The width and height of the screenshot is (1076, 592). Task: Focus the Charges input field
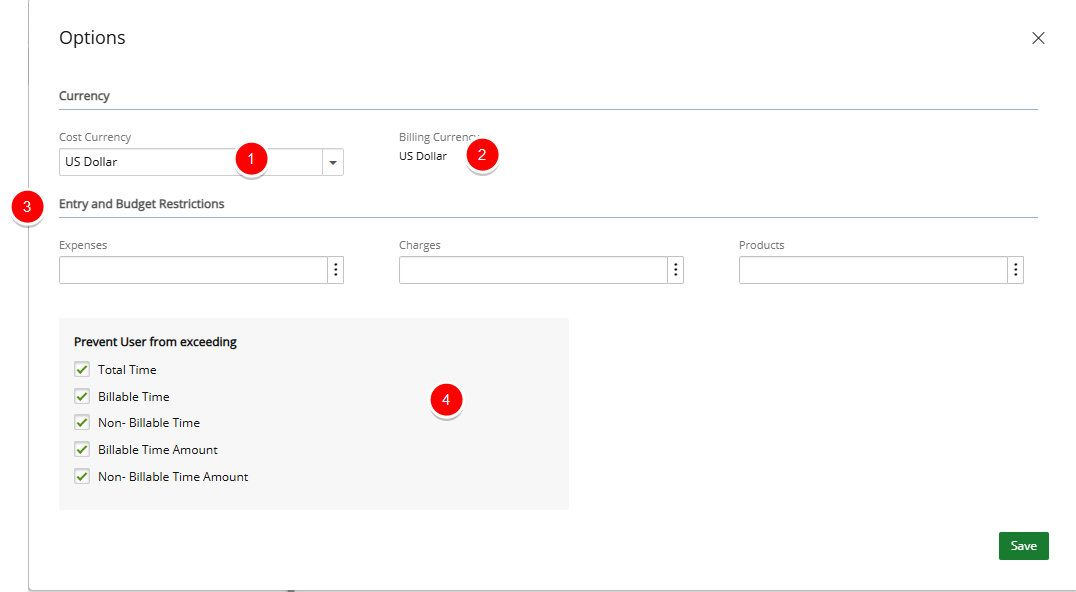(533, 270)
